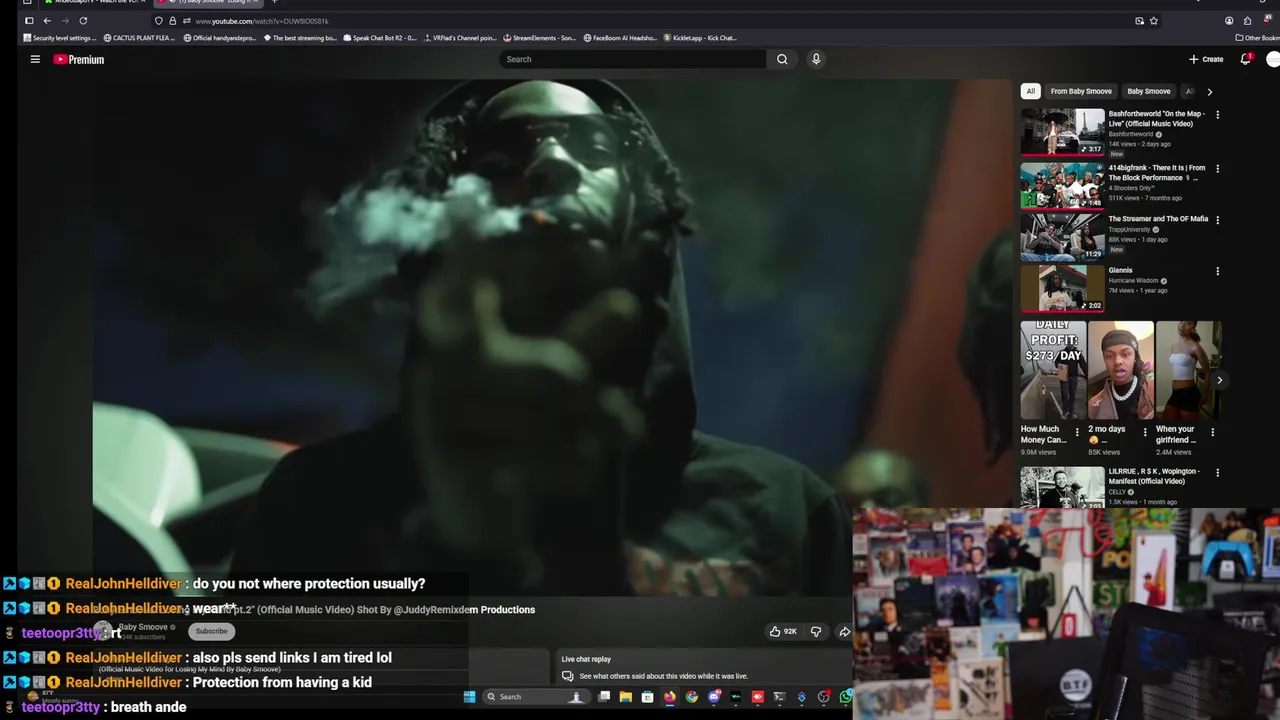Image resolution: width=1280 pixels, height=720 pixels.
Task: Open options for When your girlfriend short
Action: pyautogui.click(x=1213, y=433)
